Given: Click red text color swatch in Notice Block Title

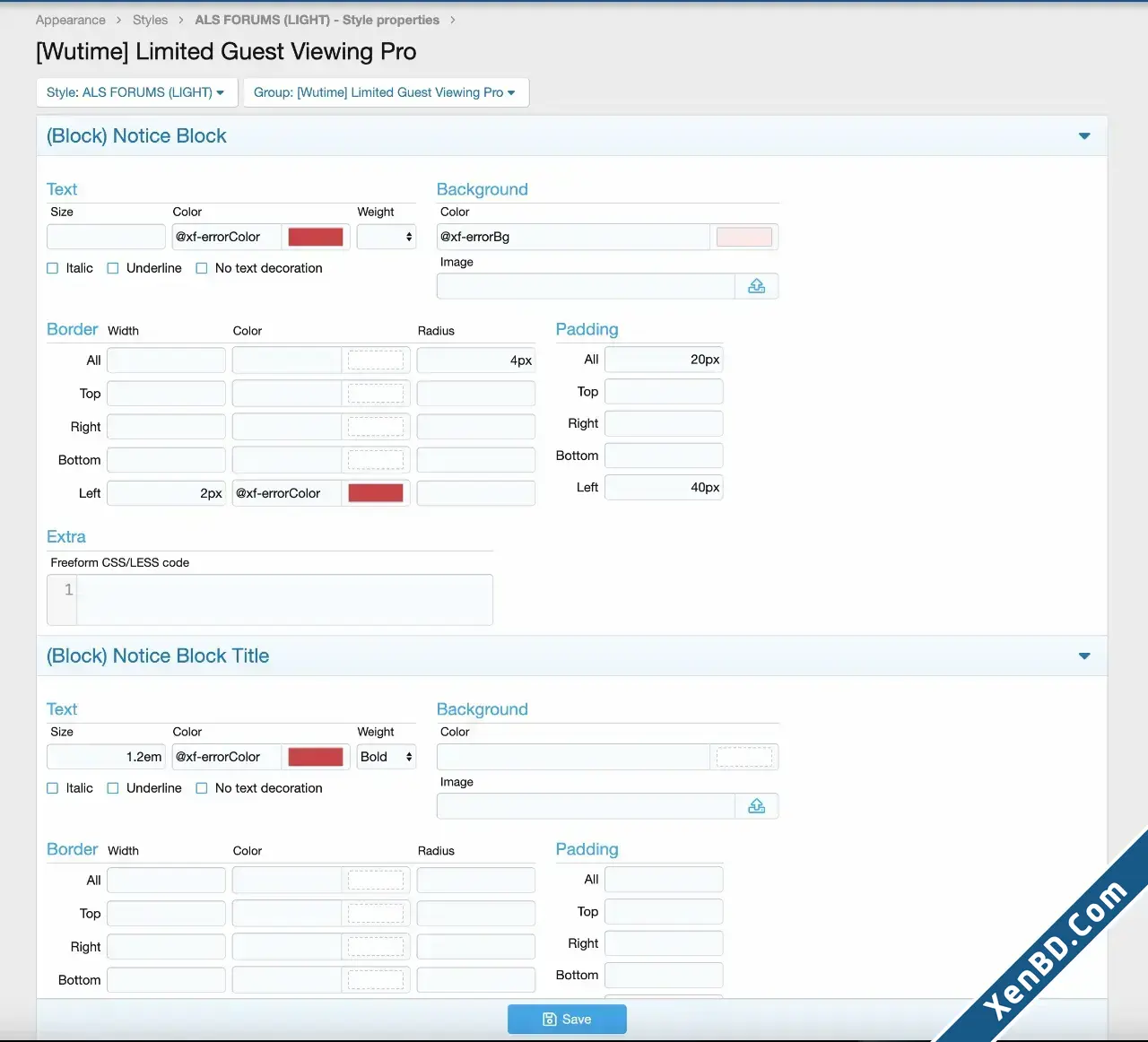Looking at the screenshot, I should 316,757.
